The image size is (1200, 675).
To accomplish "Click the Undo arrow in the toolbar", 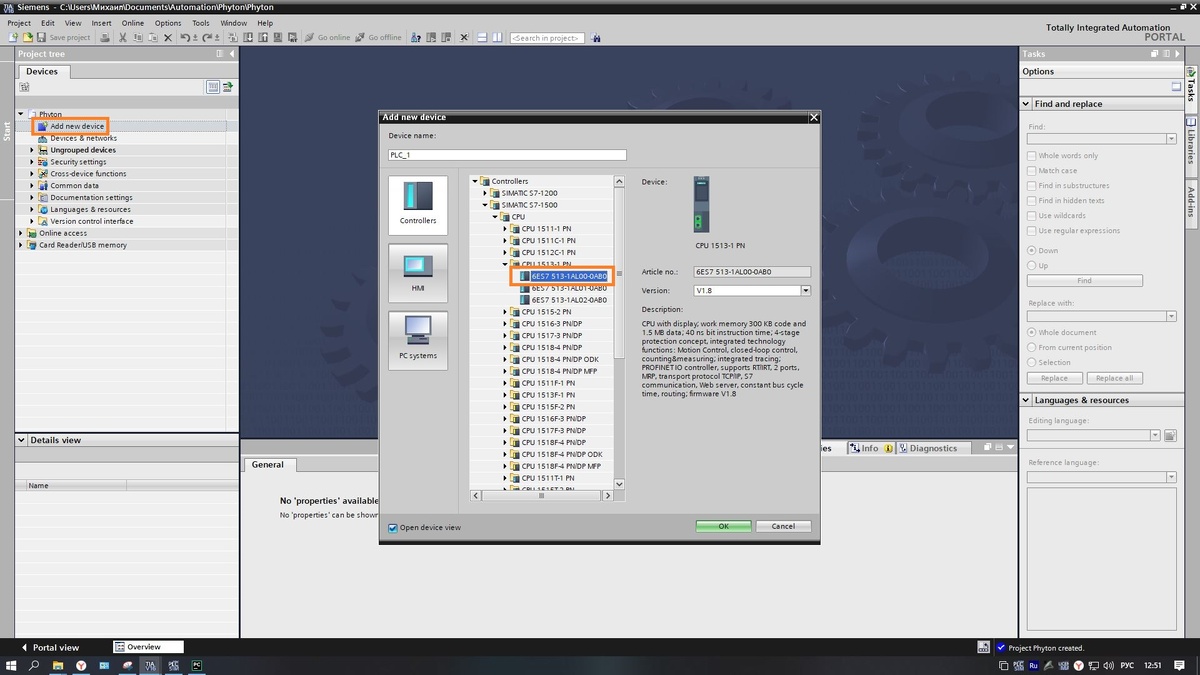I will click(185, 37).
